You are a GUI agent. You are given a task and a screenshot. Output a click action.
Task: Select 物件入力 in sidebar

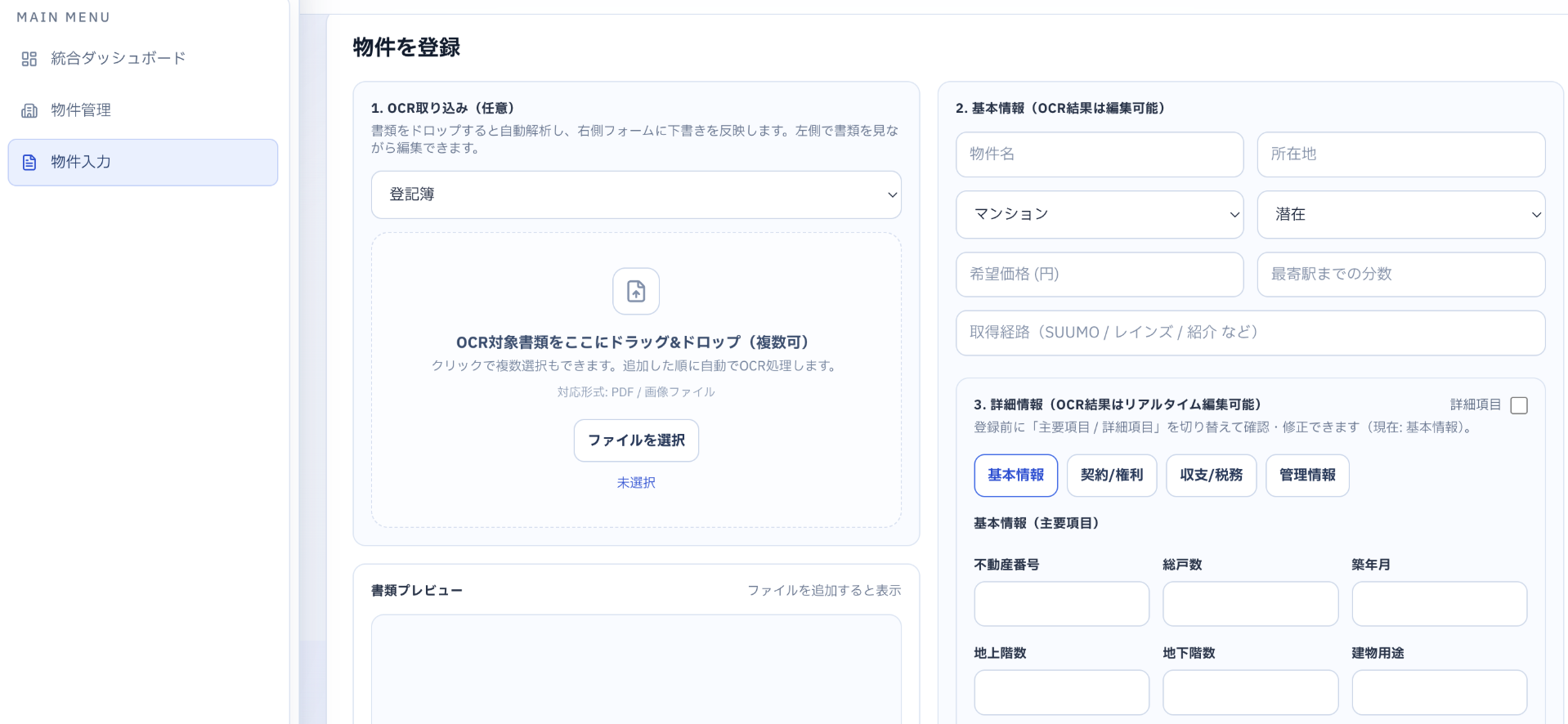pos(143,162)
